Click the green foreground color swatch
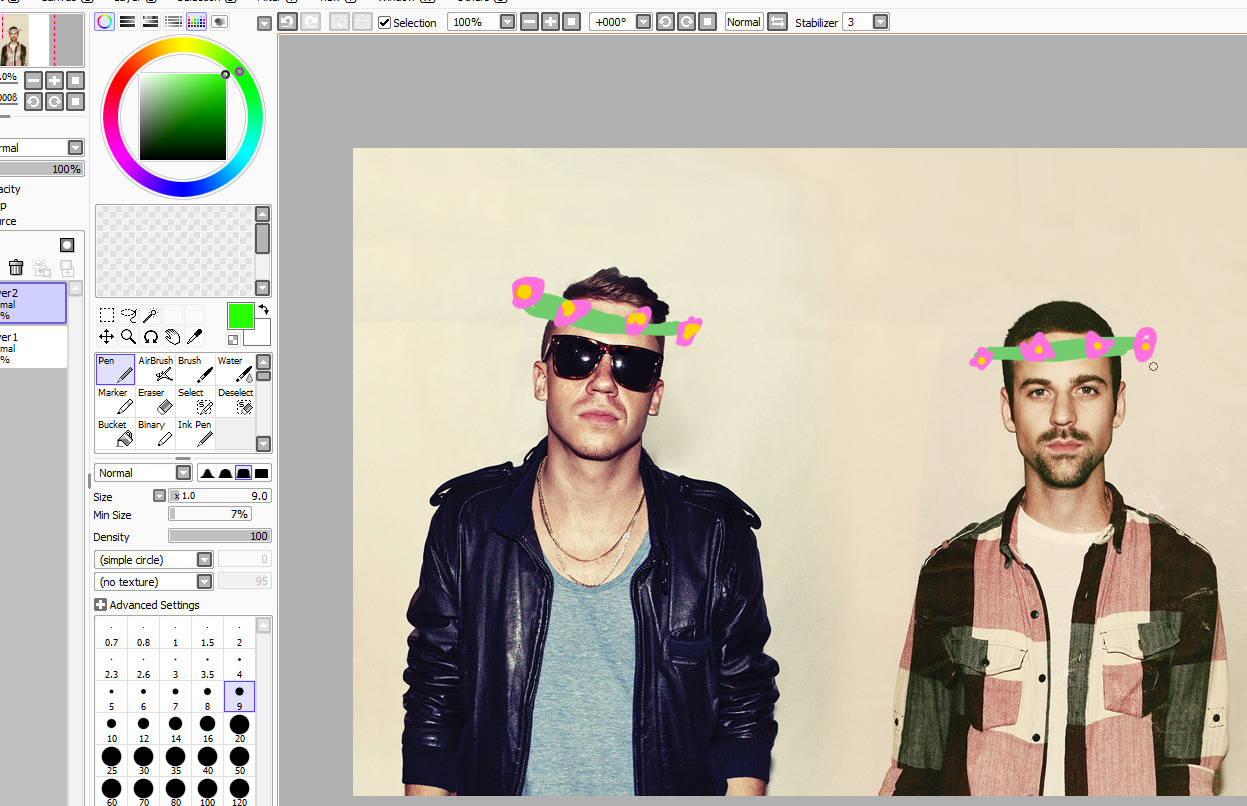1247x806 pixels. coord(240,316)
